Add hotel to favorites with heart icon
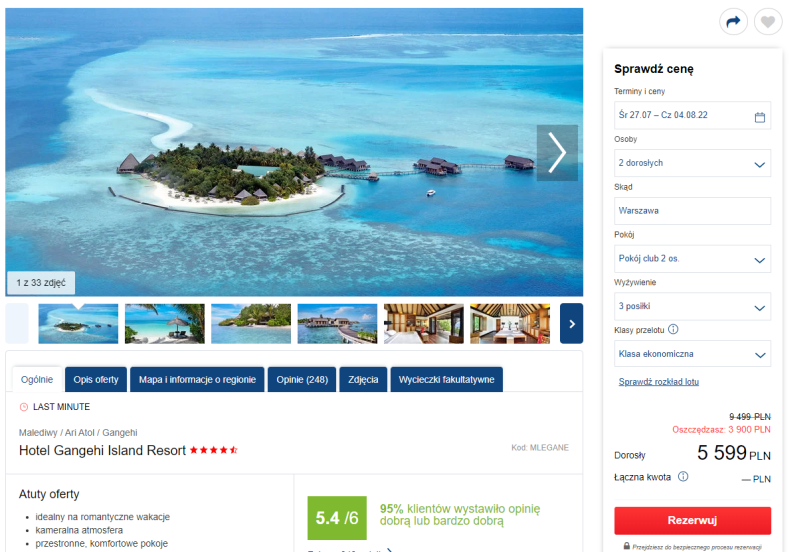The image size is (790, 552). click(768, 22)
